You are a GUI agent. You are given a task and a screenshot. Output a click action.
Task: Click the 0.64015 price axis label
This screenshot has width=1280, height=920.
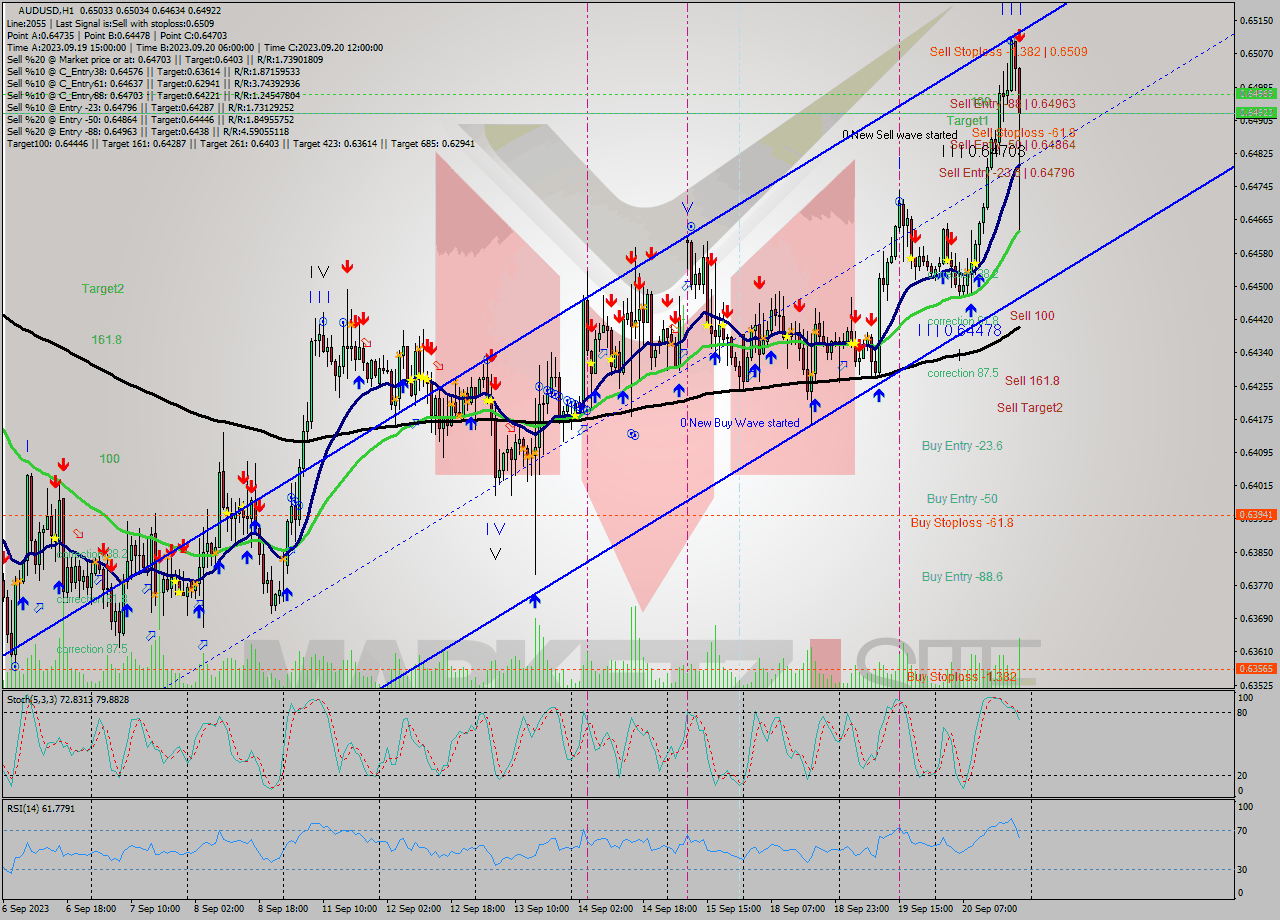[x=1256, y=485]
